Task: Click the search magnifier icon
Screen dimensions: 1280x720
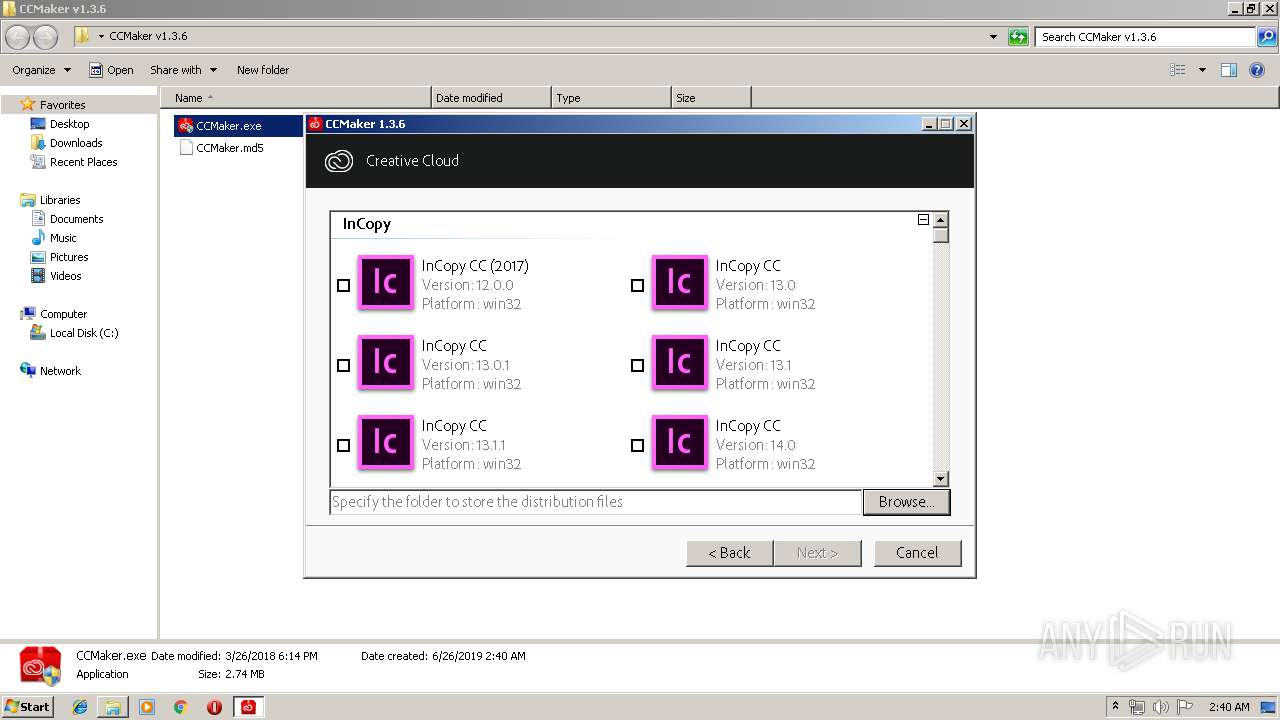Action: point(1268,37)
